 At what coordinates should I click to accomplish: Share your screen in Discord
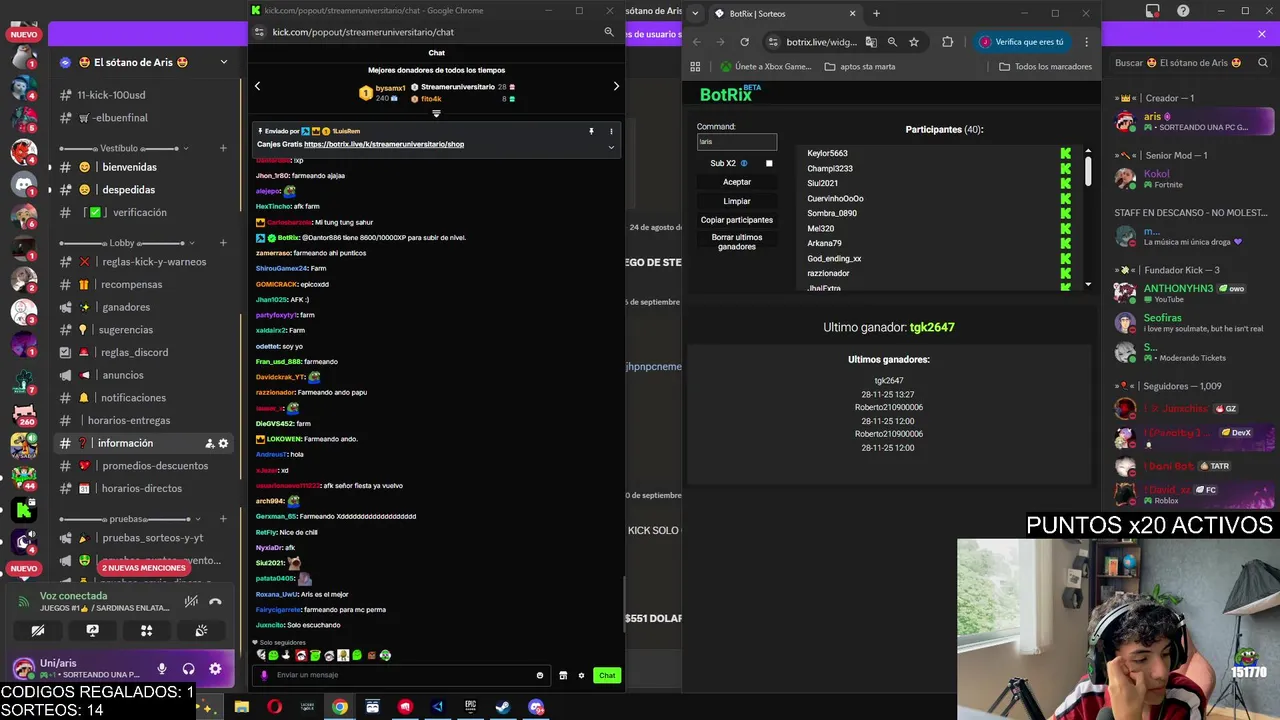pyautogui.click(x=92, y=631)
